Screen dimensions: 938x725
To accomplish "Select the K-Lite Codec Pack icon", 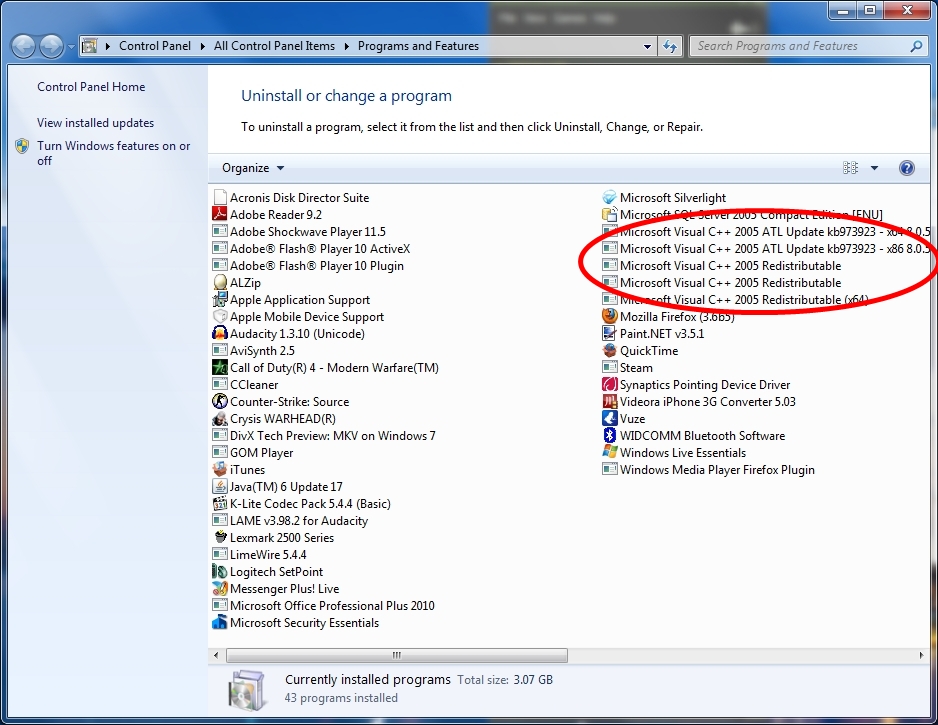I will pos(220,504).
